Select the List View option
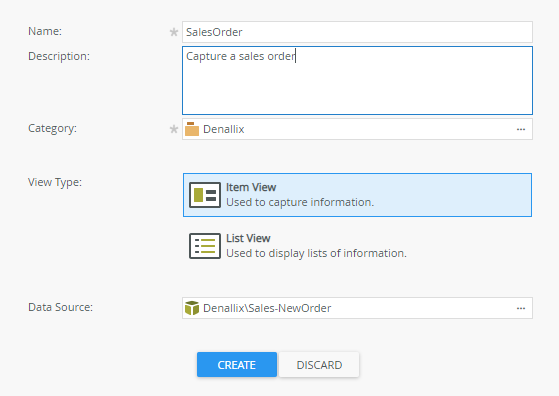 (x=357, y=246)
